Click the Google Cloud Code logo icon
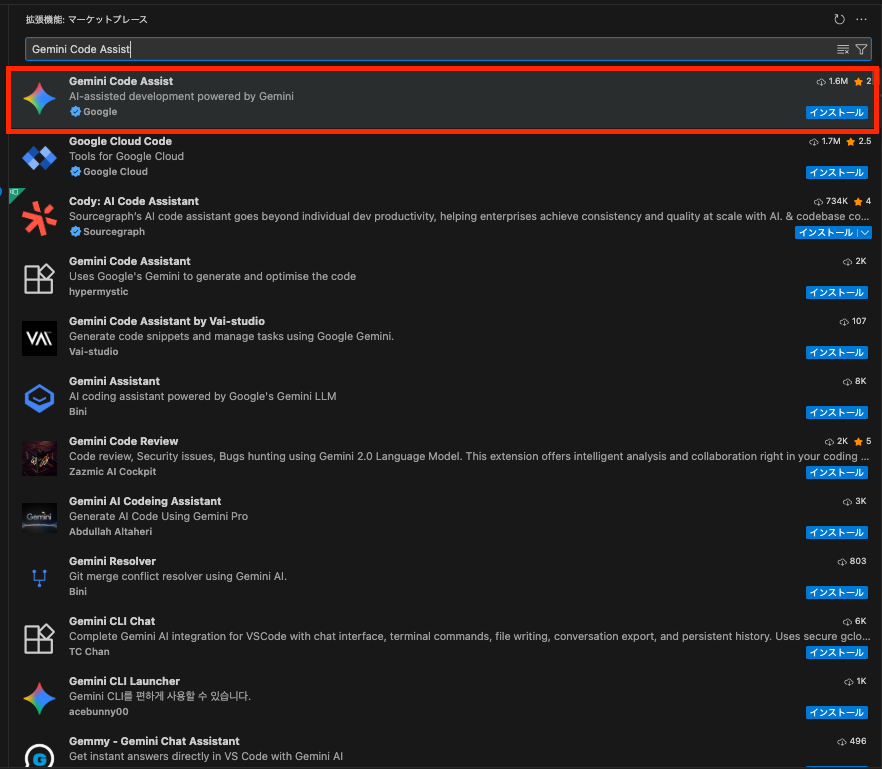The width and height of the screenshot is (882, 769). click(39, 158)
